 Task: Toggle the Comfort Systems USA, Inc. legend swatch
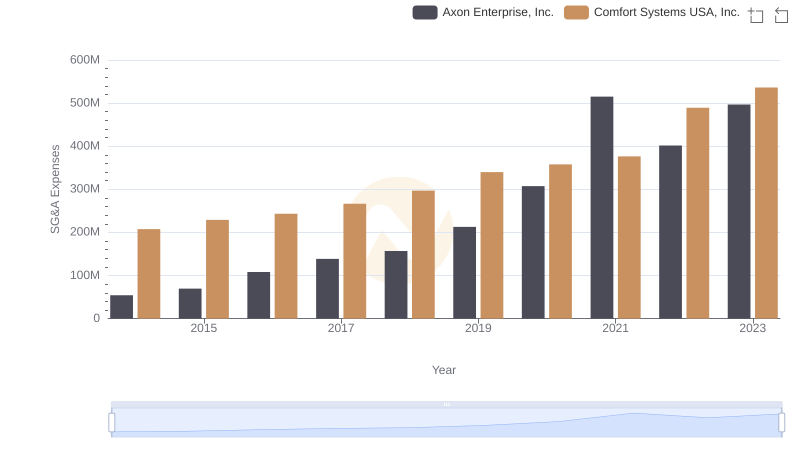pos(576,12)
